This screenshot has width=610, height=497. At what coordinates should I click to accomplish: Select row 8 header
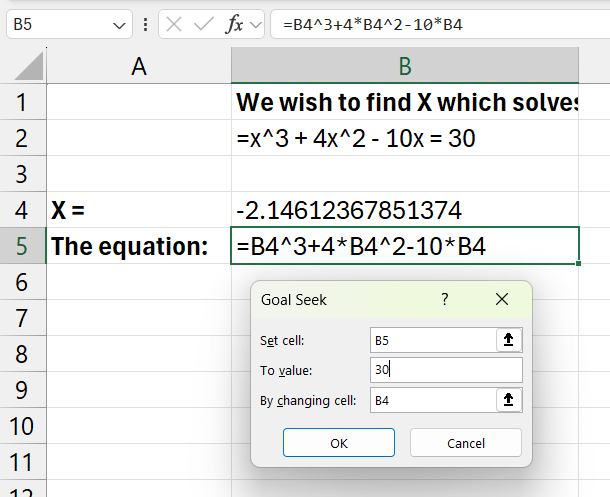coord(23,354)
